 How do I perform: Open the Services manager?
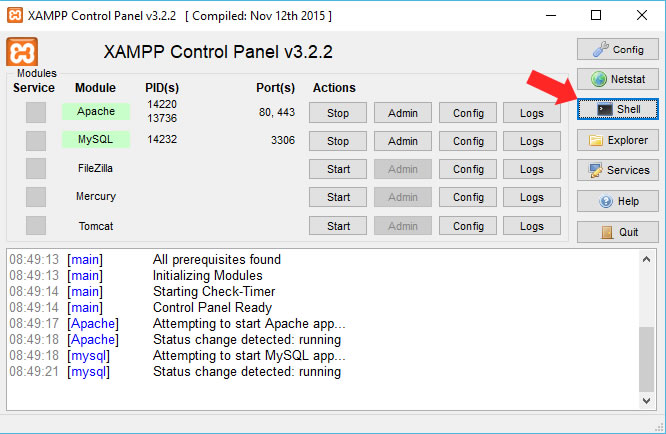click(x=618, y=170)
